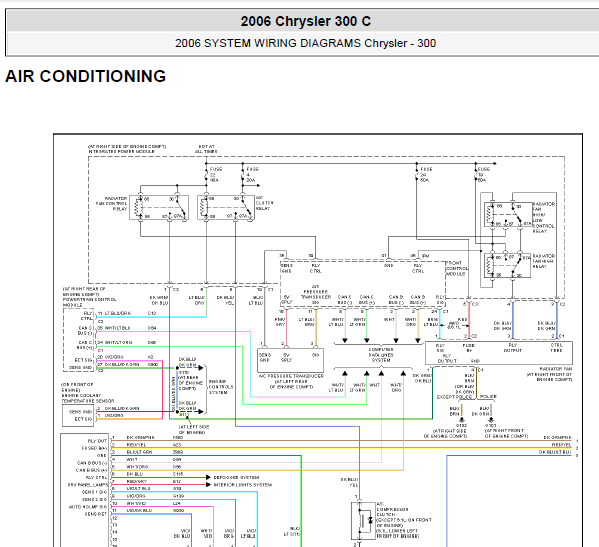This screenshot has height=547, width=599.
Task: Select the Radiator Fan High Relay box
Action: tap(507, 266)
